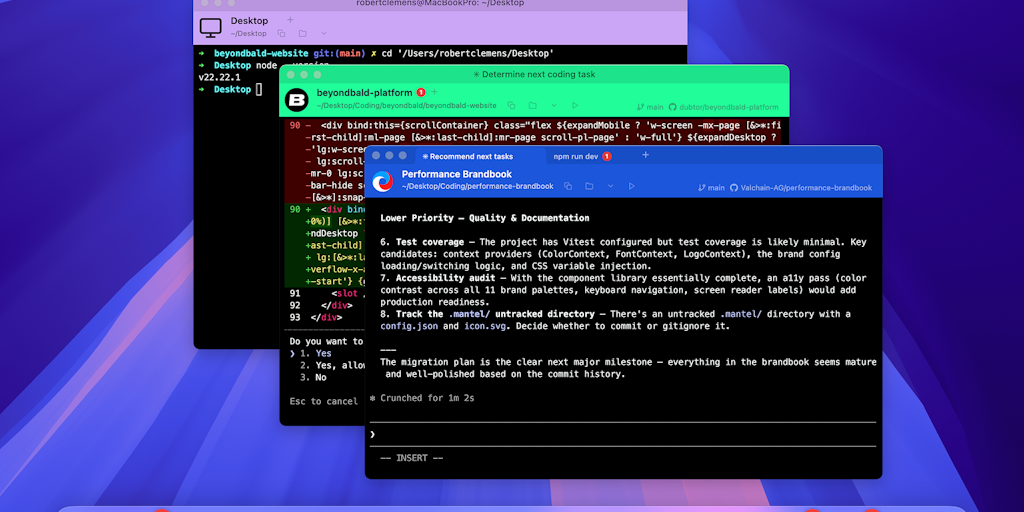The width and height of the screenshot is (1024, 512).
Task: Click the config.json file reference
Action: (407, 326)
